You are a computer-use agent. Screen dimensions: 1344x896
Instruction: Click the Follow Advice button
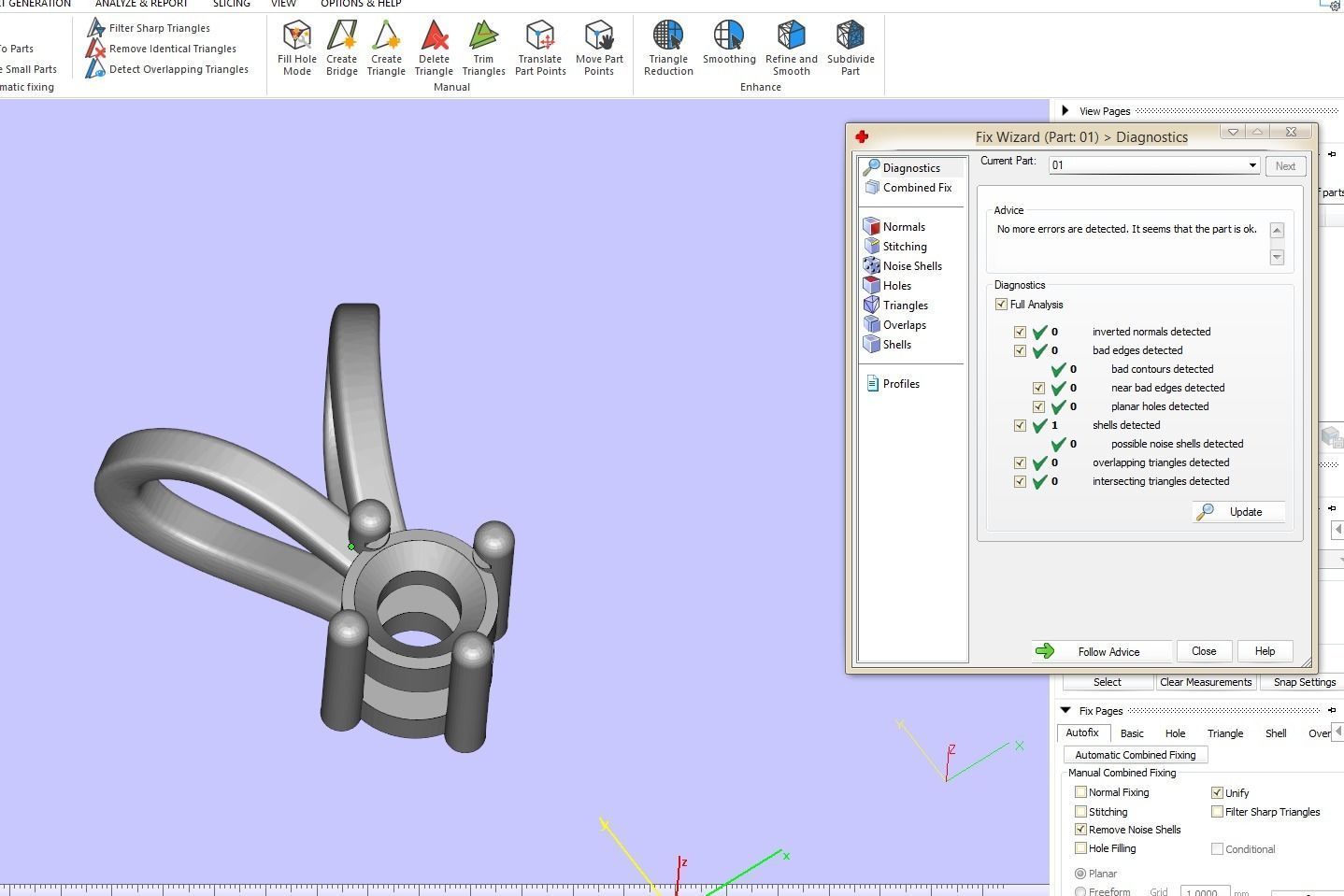coord(1102,651)
